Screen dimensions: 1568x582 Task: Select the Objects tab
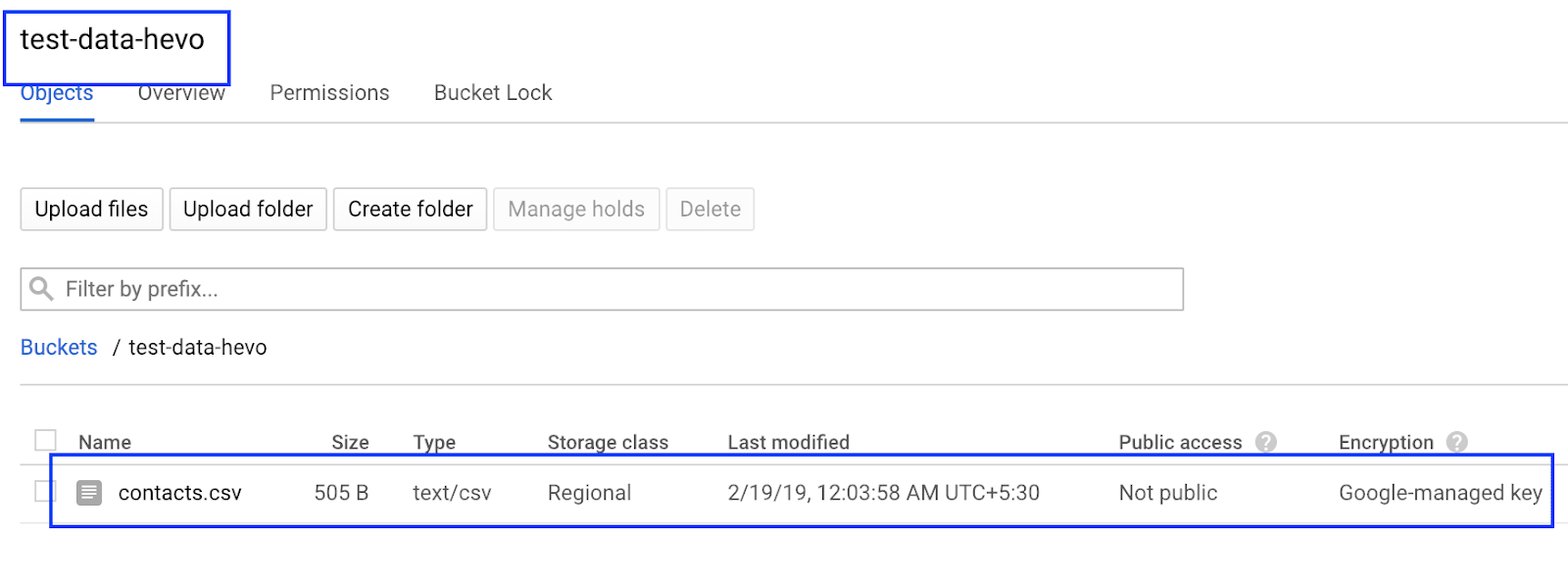click(56, 92)
